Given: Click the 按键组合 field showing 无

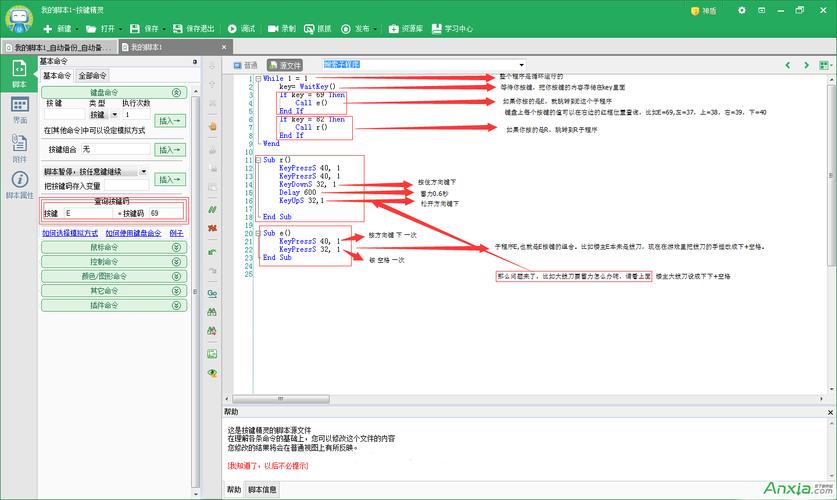Looking at the screenshot, I should point(115,149).
